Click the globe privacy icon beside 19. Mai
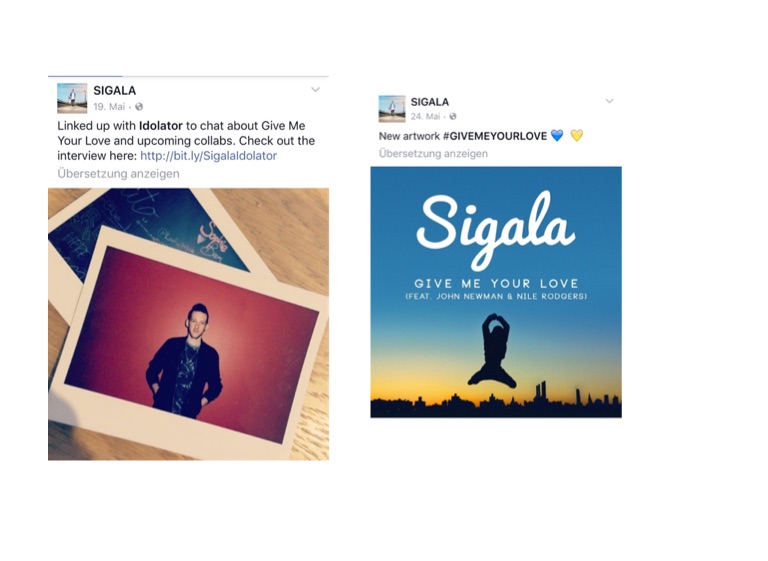 click(x=139, y=107)
